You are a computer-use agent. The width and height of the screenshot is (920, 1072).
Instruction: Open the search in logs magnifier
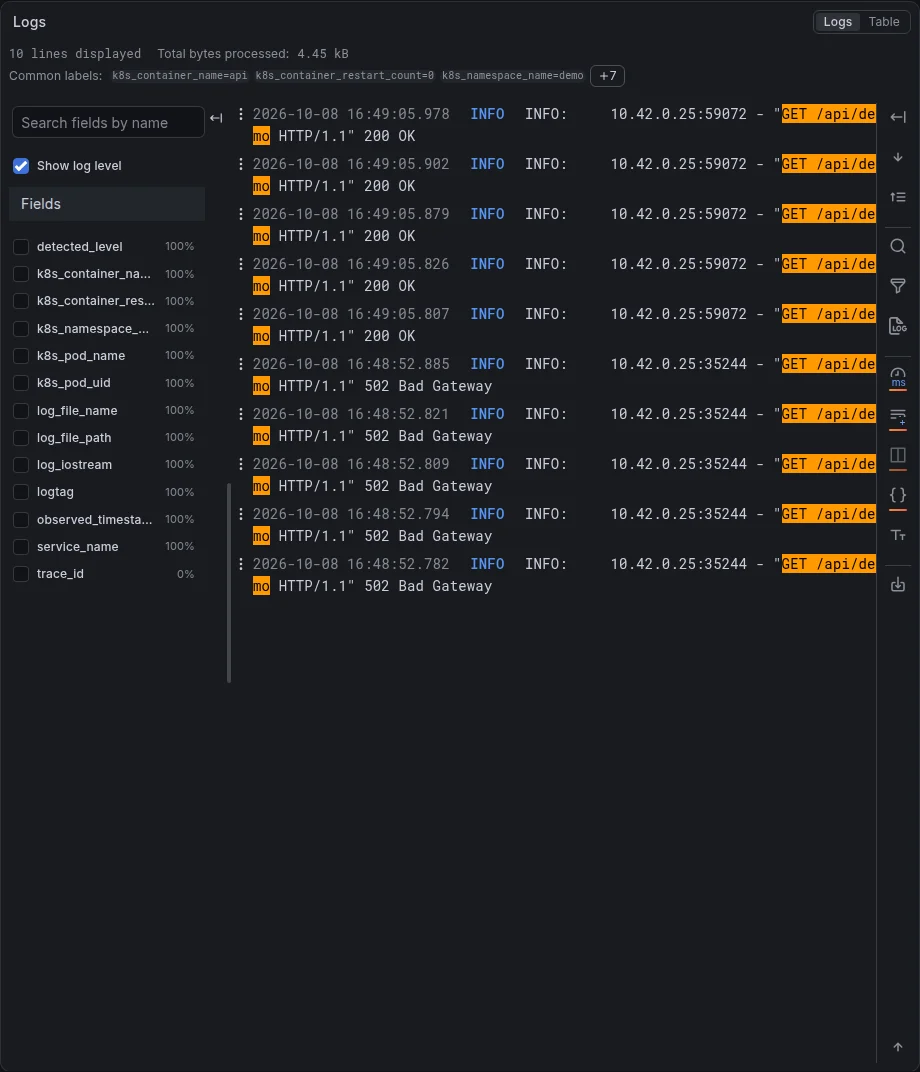(897, 246)
